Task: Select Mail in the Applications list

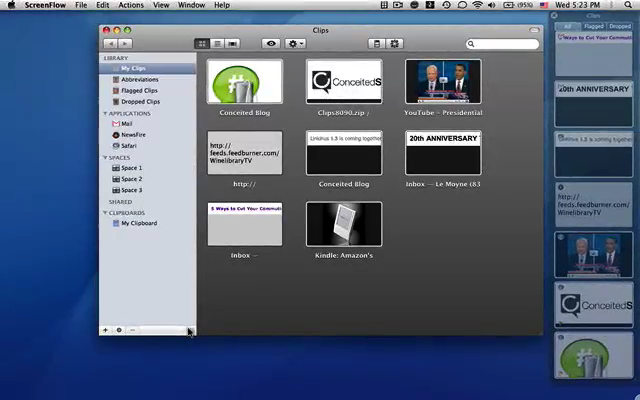Action: pyautogui.click(x=127, y=124)
